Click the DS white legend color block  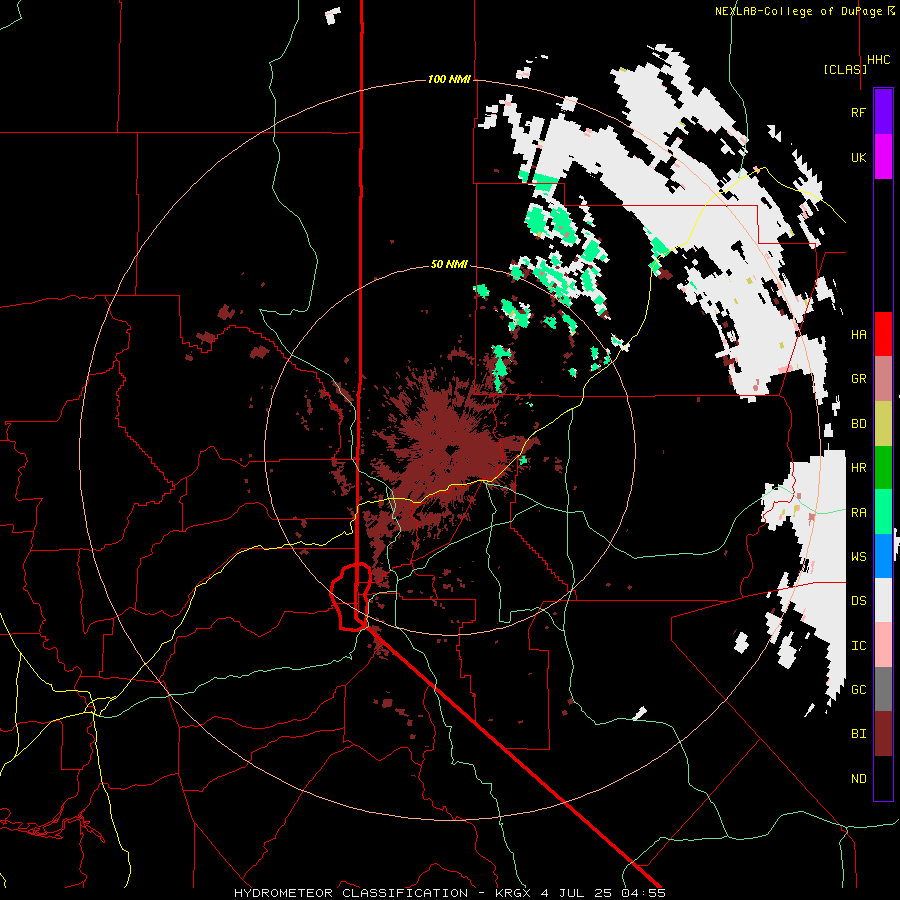pyautogui.click(x=883, y=600)
